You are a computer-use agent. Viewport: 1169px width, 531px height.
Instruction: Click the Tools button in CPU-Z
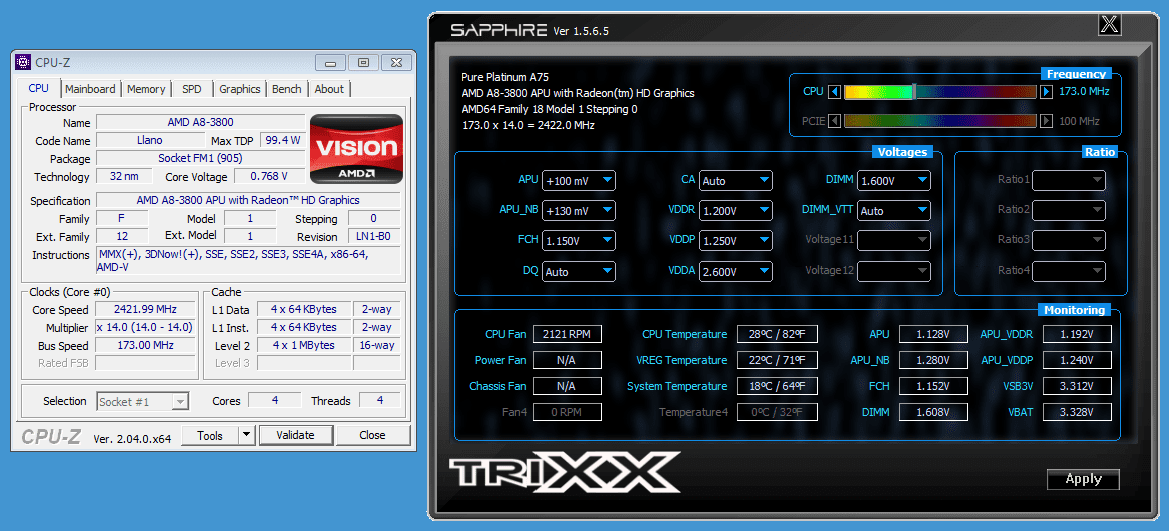pyautogui.click(x=210, y=435)
